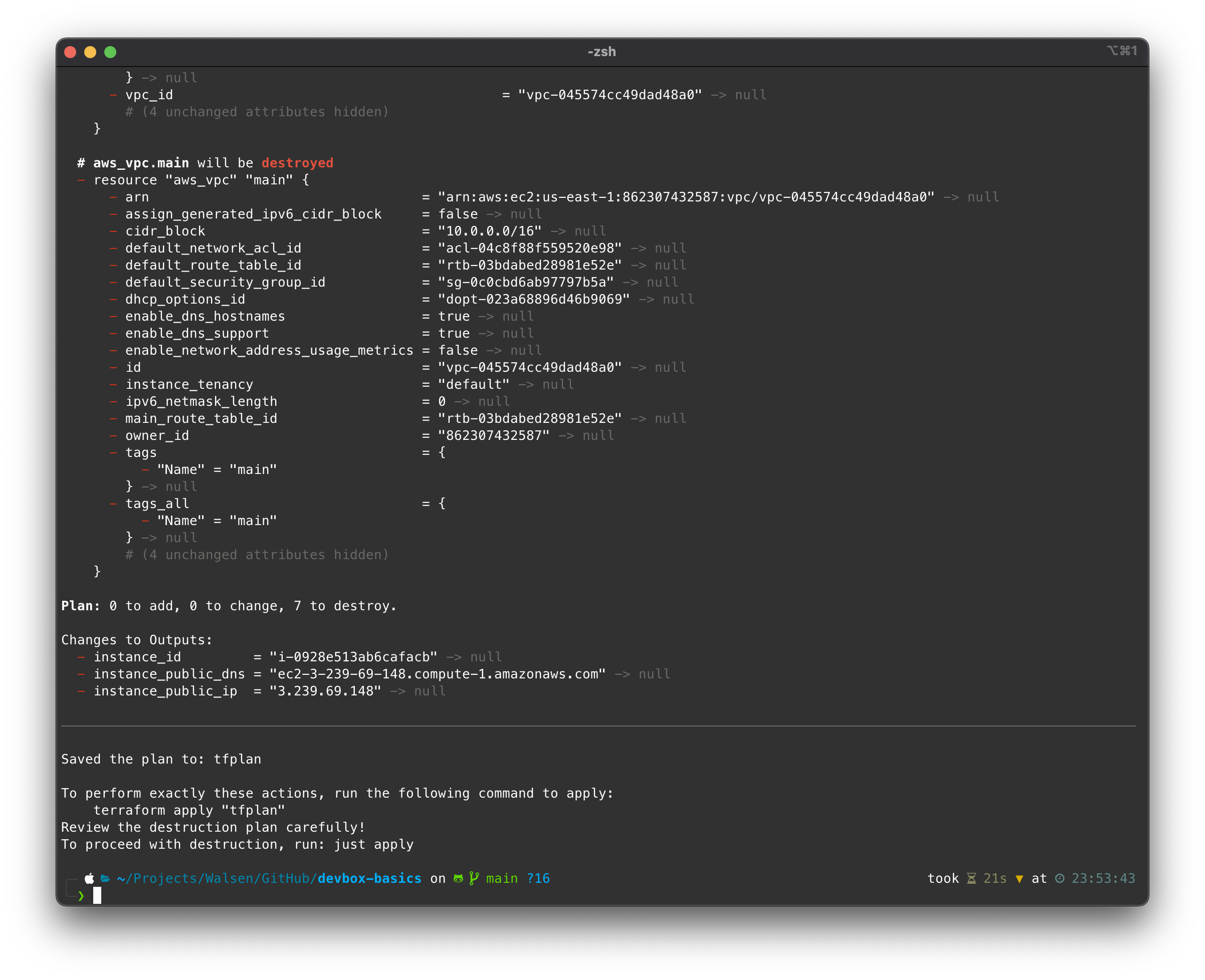The height and width of the screenshot is (980, 1205).
Task: Close the terminal with the red button
Action: (71, 52)
